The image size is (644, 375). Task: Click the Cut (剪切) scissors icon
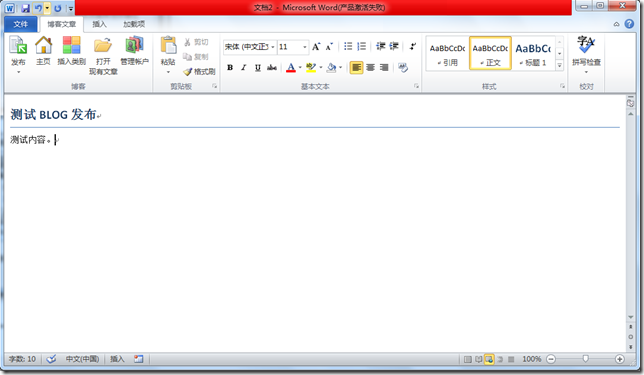tap(187, 42)
